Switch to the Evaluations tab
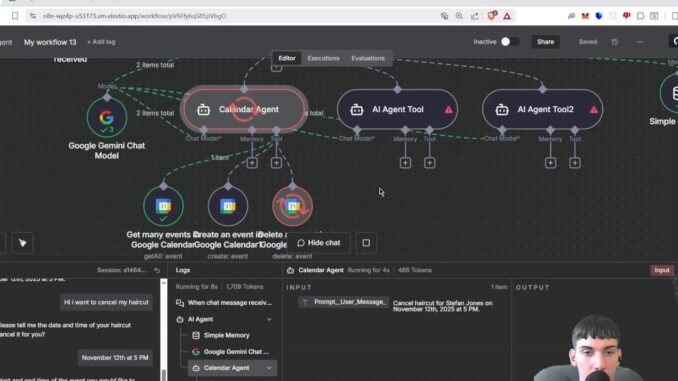 (x=368, y=58)
